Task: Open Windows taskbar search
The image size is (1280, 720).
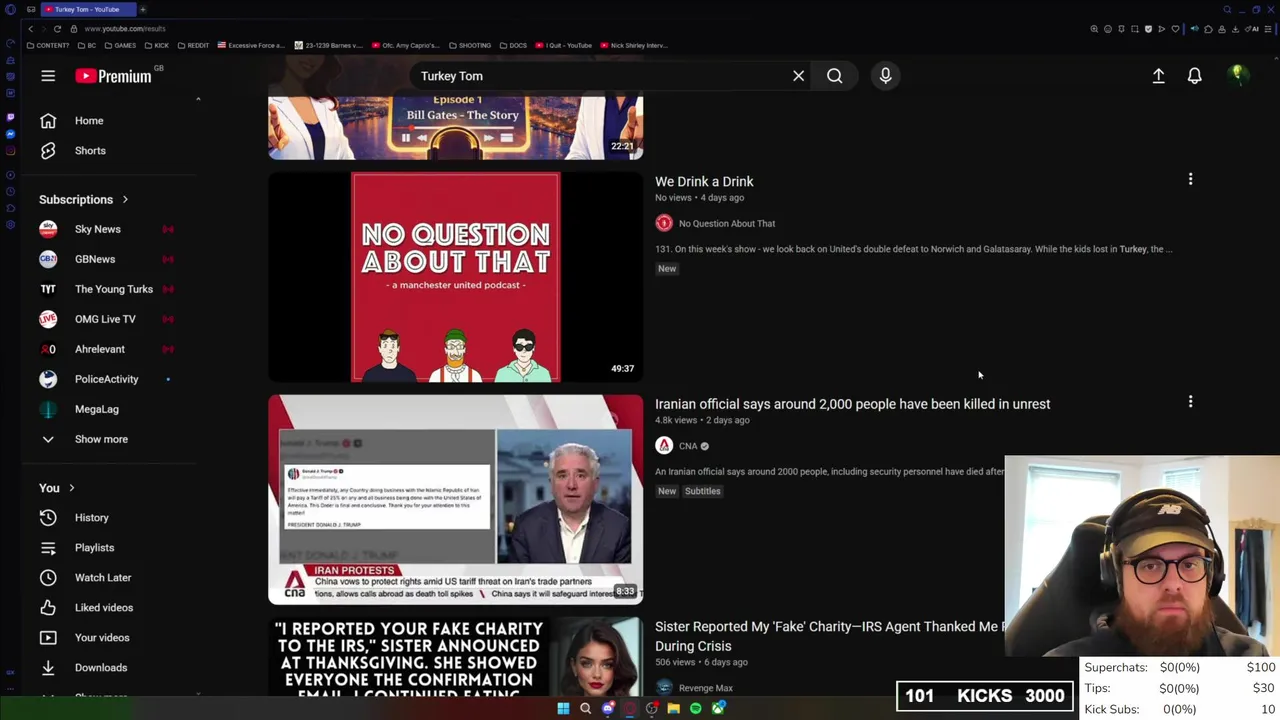Action: point(585,709)
